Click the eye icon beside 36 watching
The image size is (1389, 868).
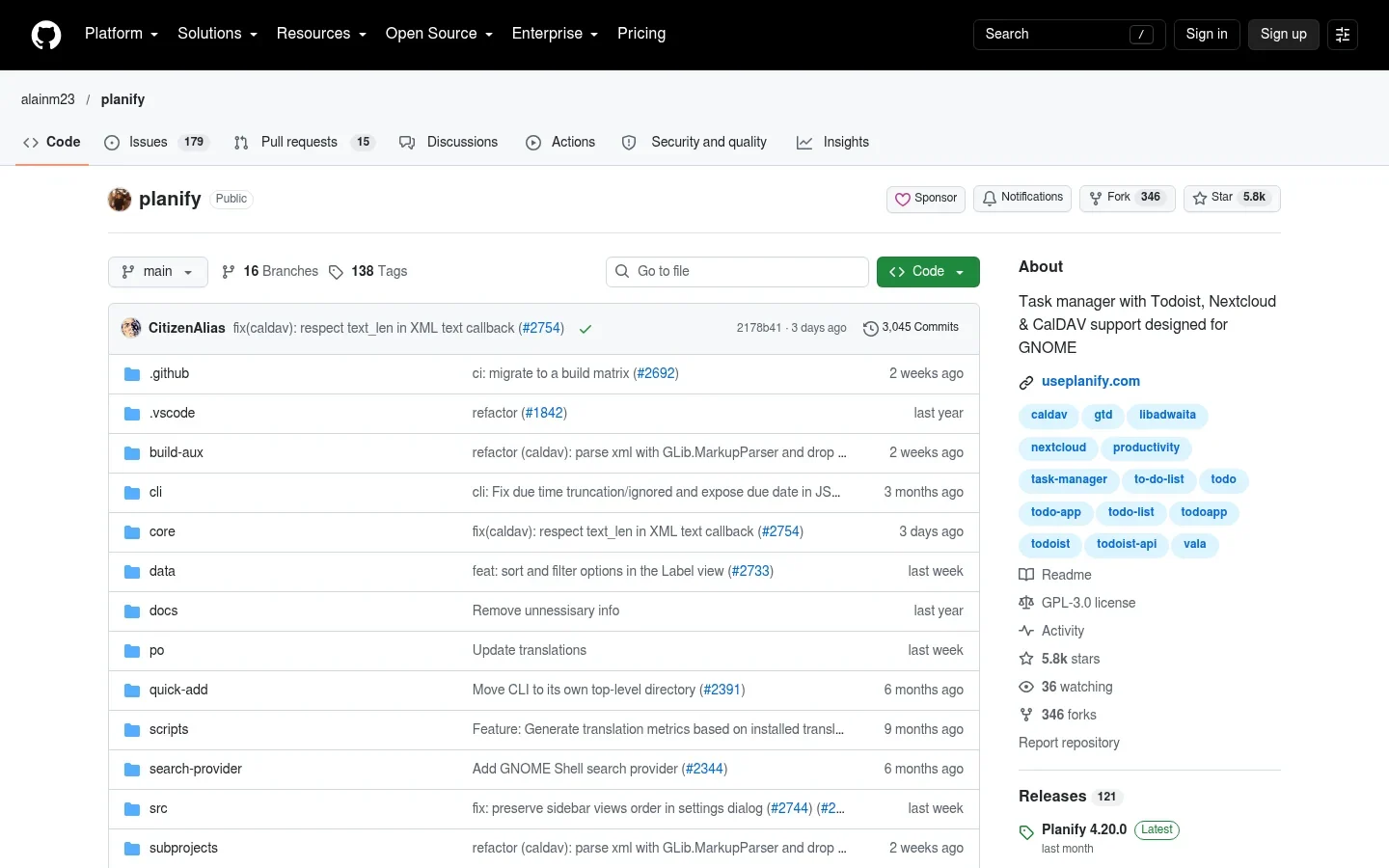pyautogui.click(x=1026, y=687)
